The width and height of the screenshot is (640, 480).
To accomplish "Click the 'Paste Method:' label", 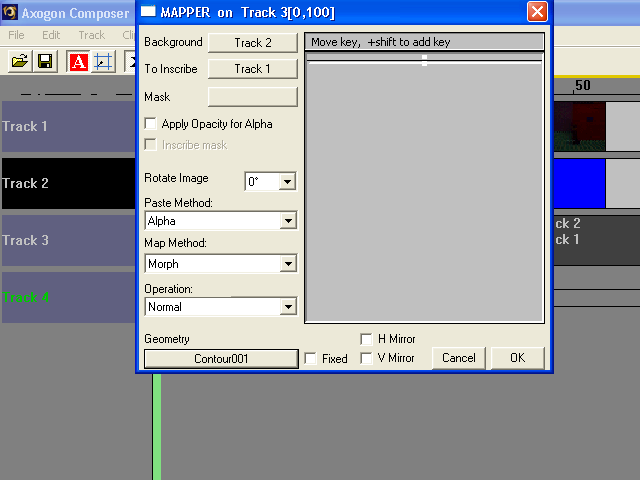I will [178, 203].
